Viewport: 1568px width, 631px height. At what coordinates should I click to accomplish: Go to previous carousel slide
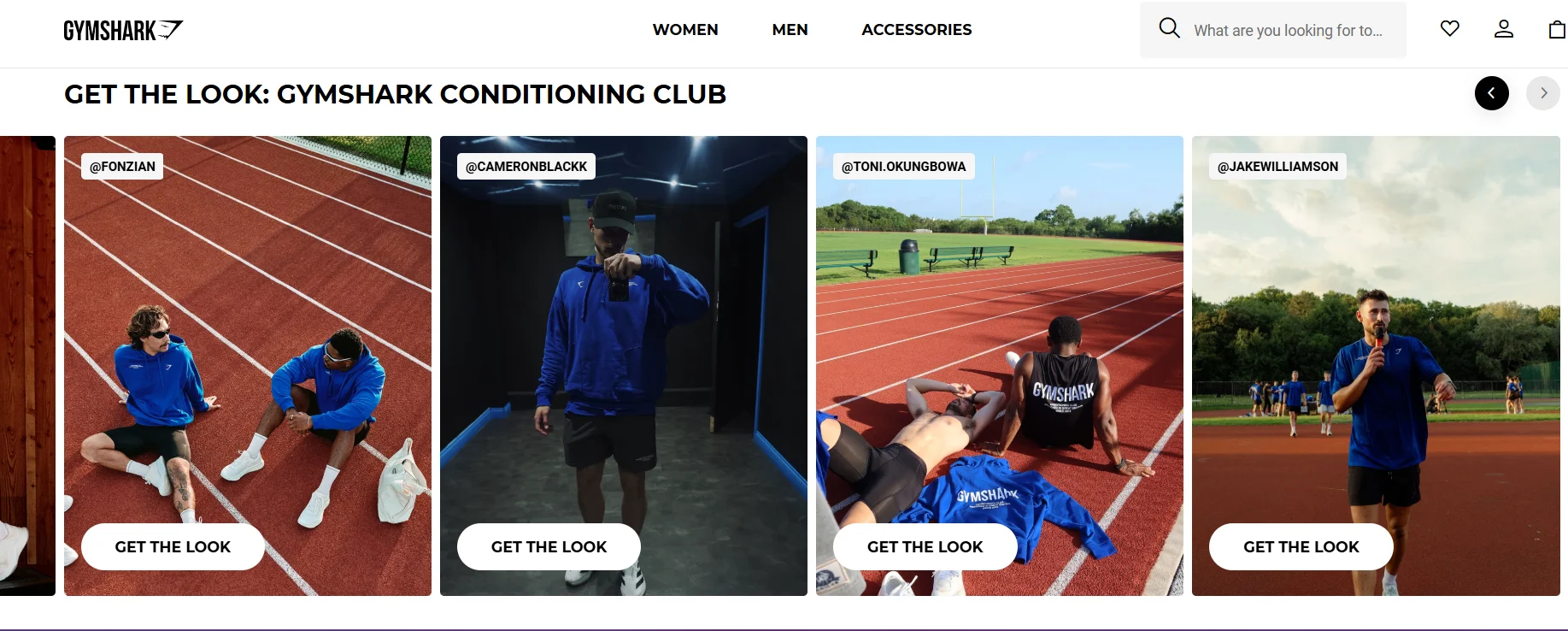[x=1492, y=93]
